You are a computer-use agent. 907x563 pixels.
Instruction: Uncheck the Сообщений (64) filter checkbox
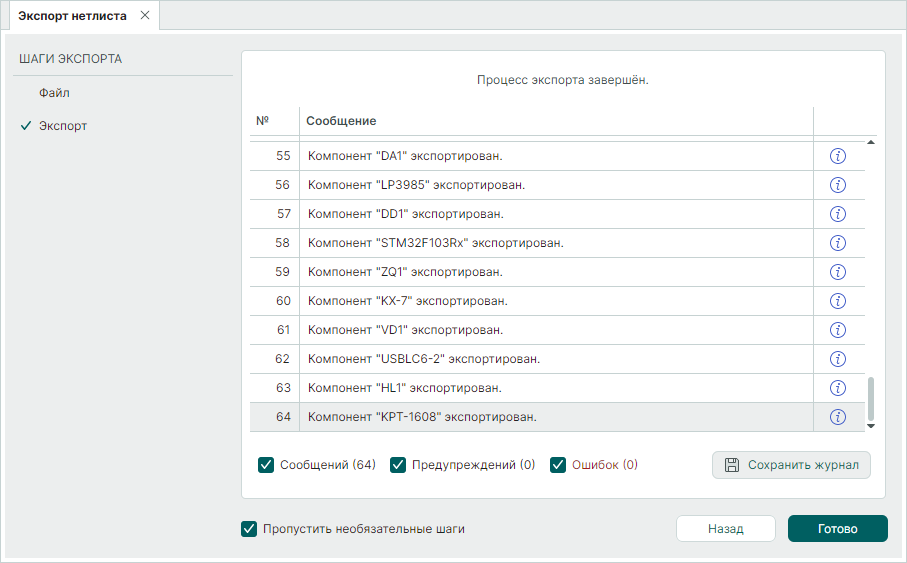click(266, 464)
